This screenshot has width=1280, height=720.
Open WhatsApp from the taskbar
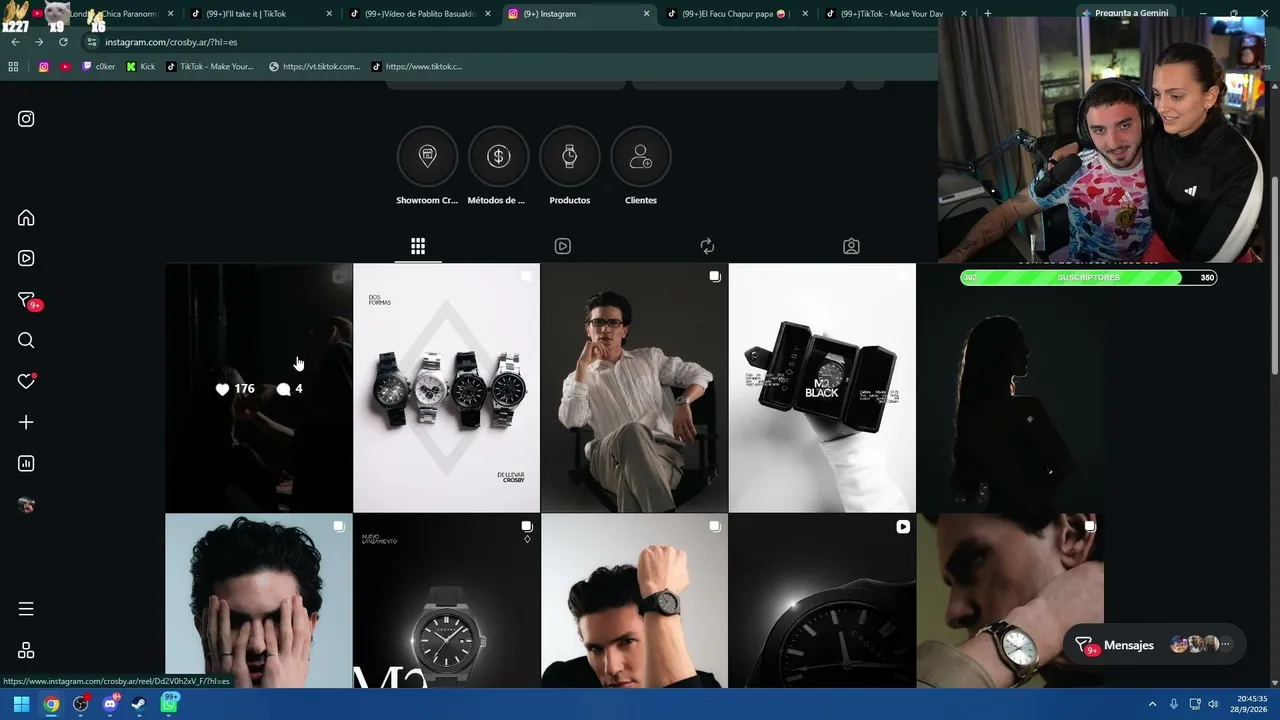[169, 704]
